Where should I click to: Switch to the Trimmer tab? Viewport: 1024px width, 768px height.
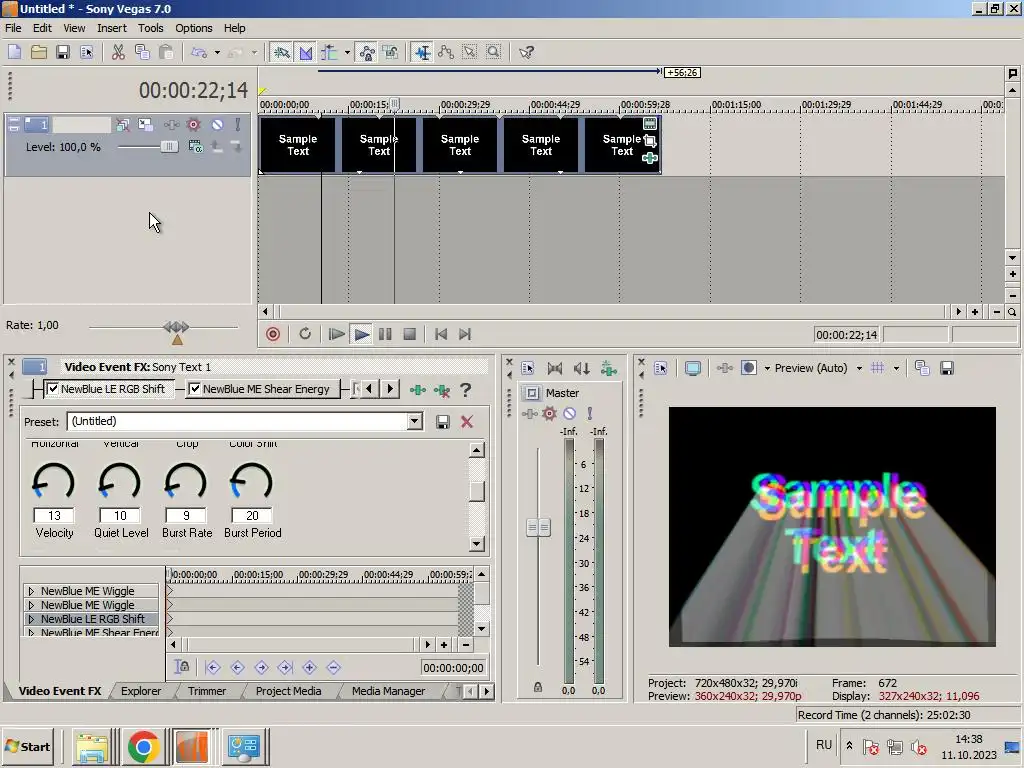[207, 691]
